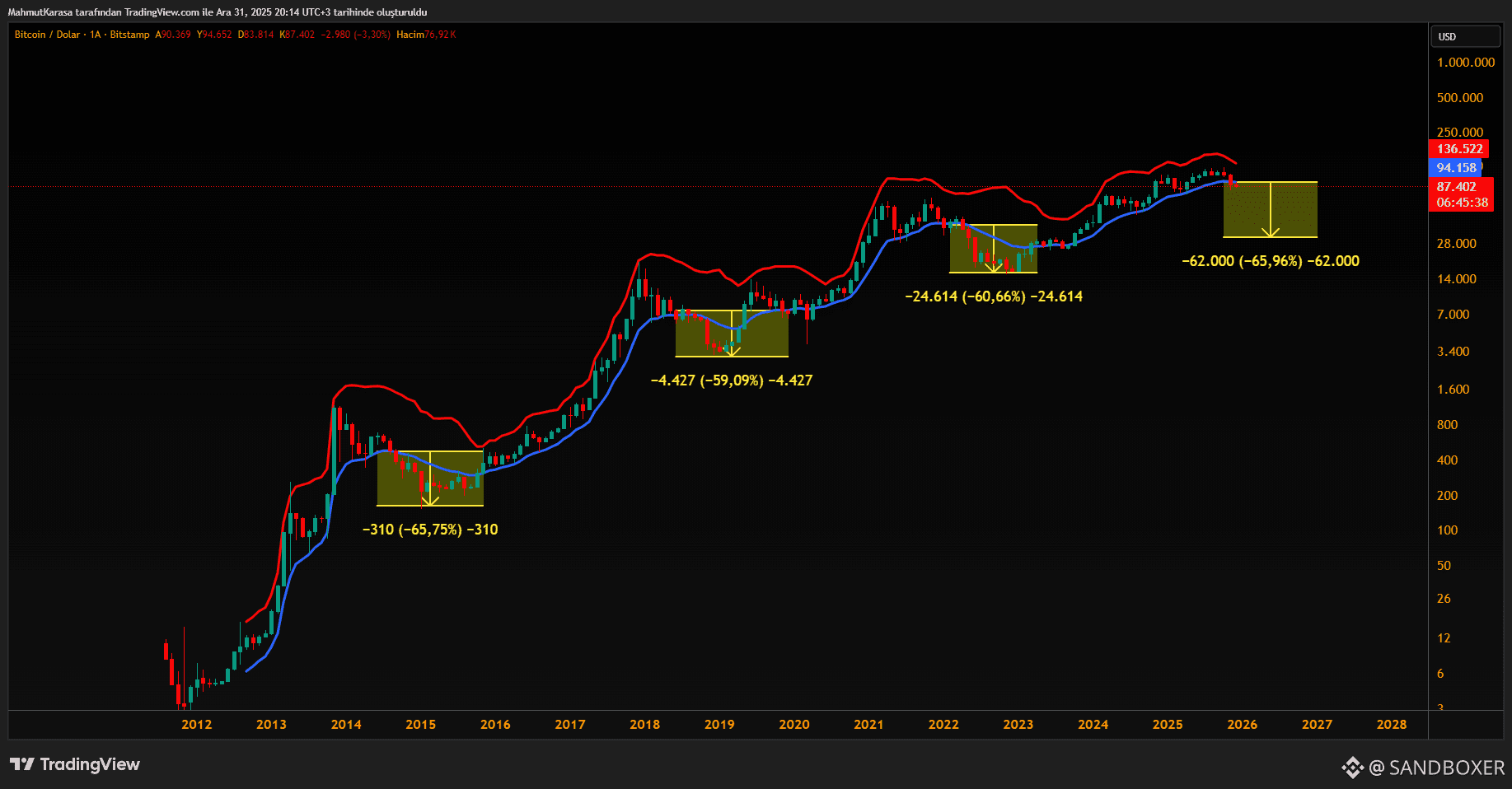Screen dimensions: 1512x789
Task: Click the 2012 label on the time axis
Action: tap(197, 725)
